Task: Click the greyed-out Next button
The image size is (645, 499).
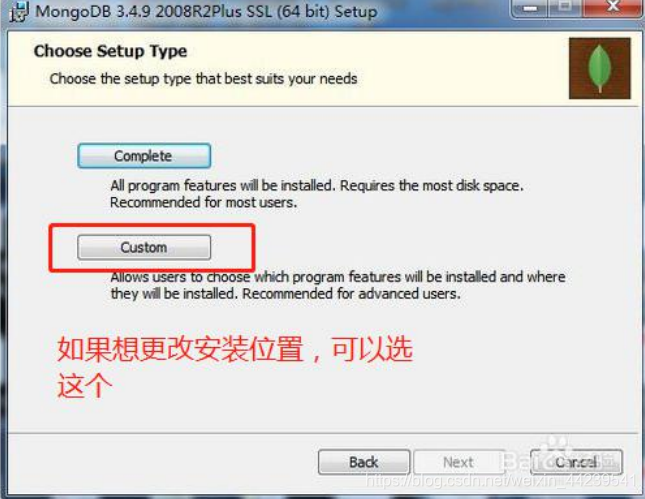Action: (458, 462)
